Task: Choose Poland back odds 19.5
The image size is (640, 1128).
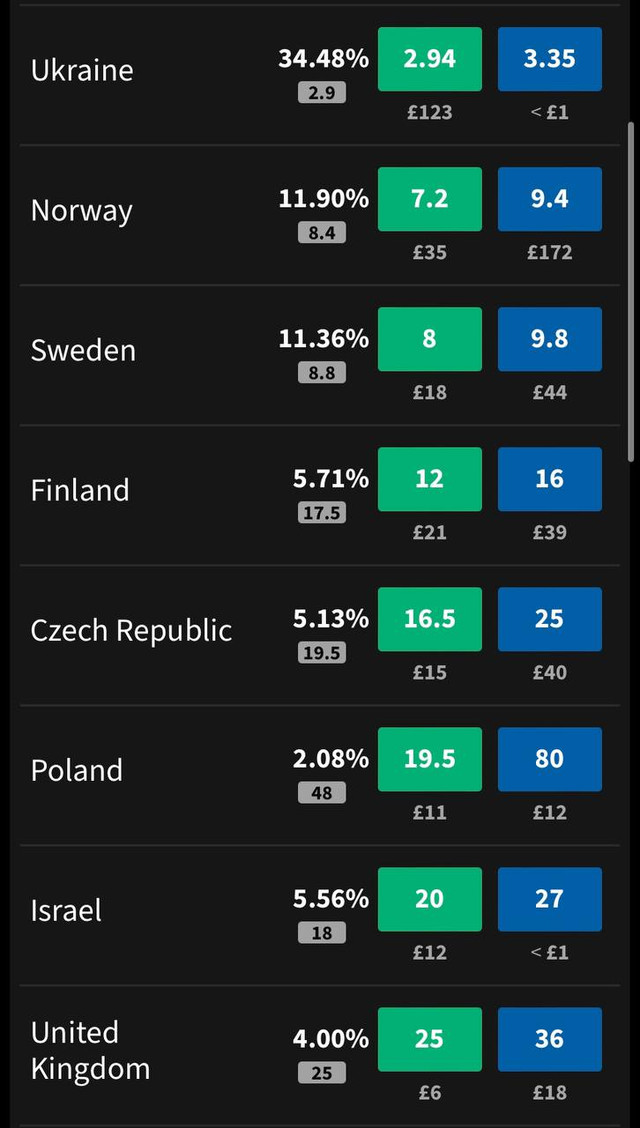Action: tap(429, 759)
